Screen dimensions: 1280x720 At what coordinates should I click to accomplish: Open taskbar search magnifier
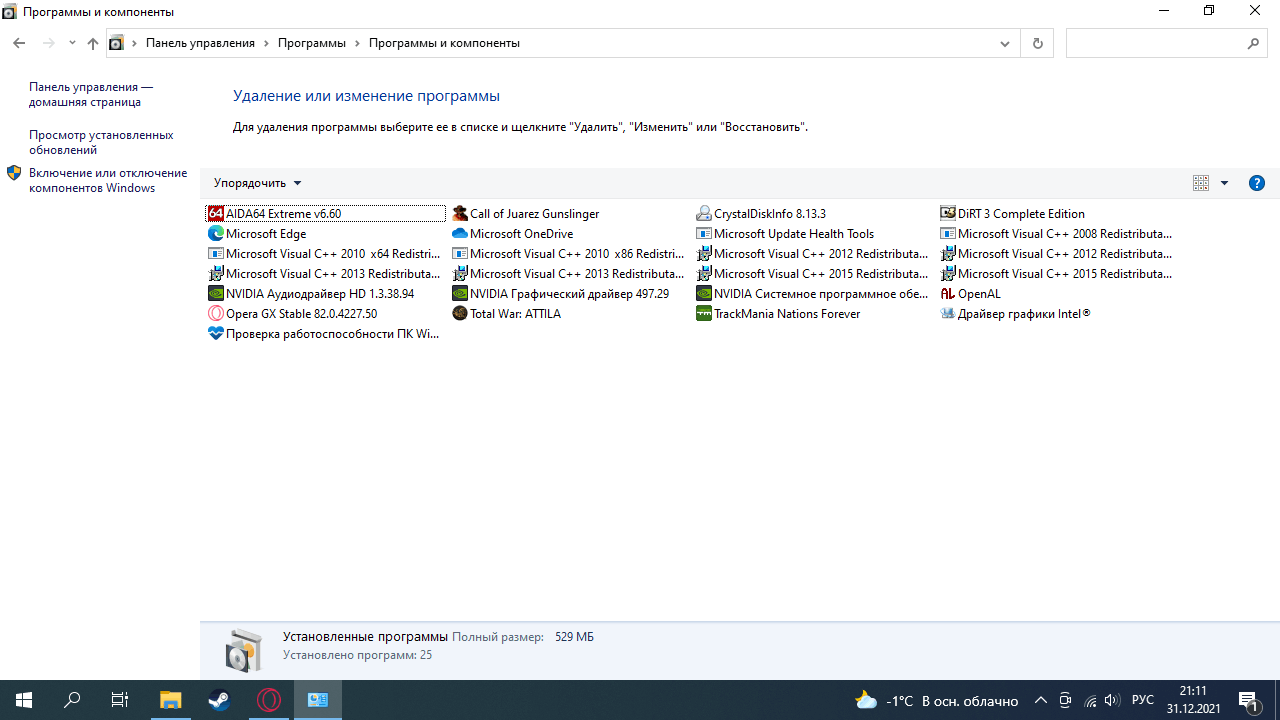[72, 700]
